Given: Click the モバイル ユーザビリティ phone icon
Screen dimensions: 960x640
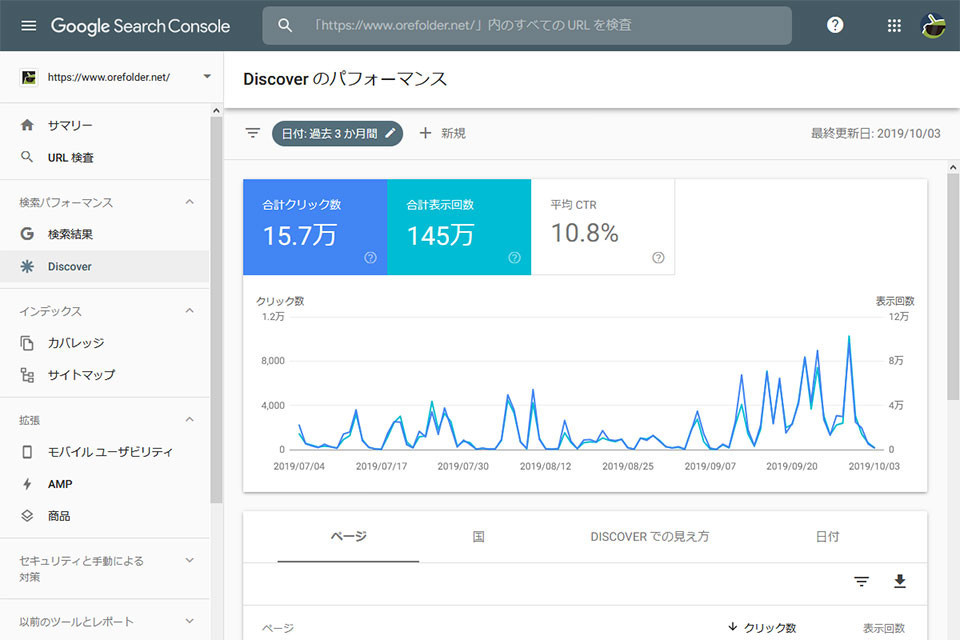Looking at the screenshot, I should point(27,452).
